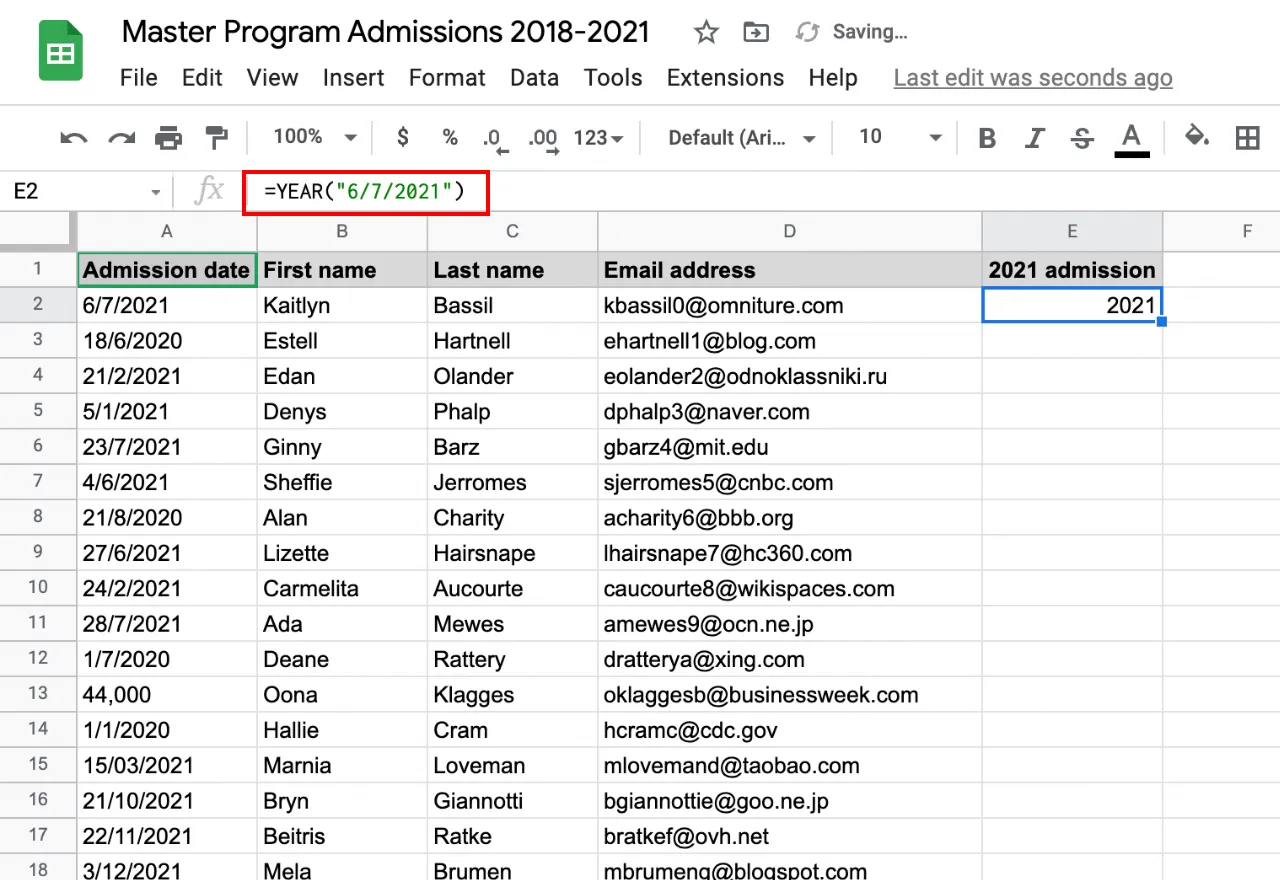
Task: Open the borders tool
Action: pos(1247,138)
